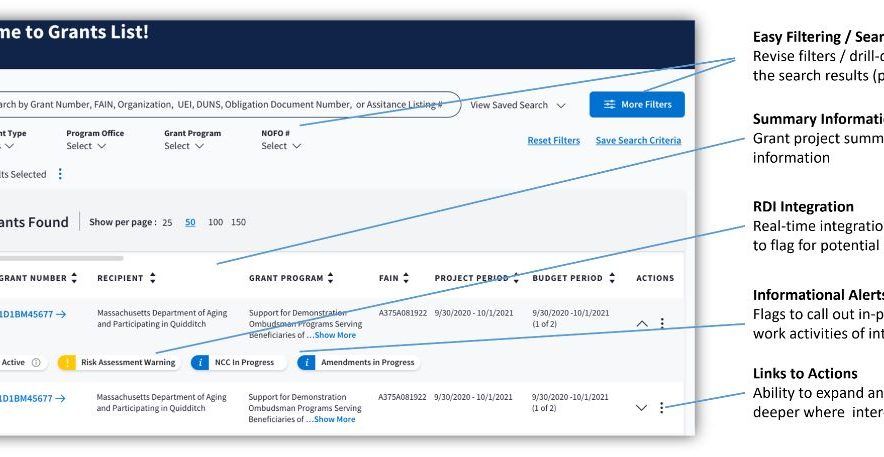This screenshot has height=457, width=884.
Task: Expand the View Saved Search dropdown
Action: [x=518, y=105]
